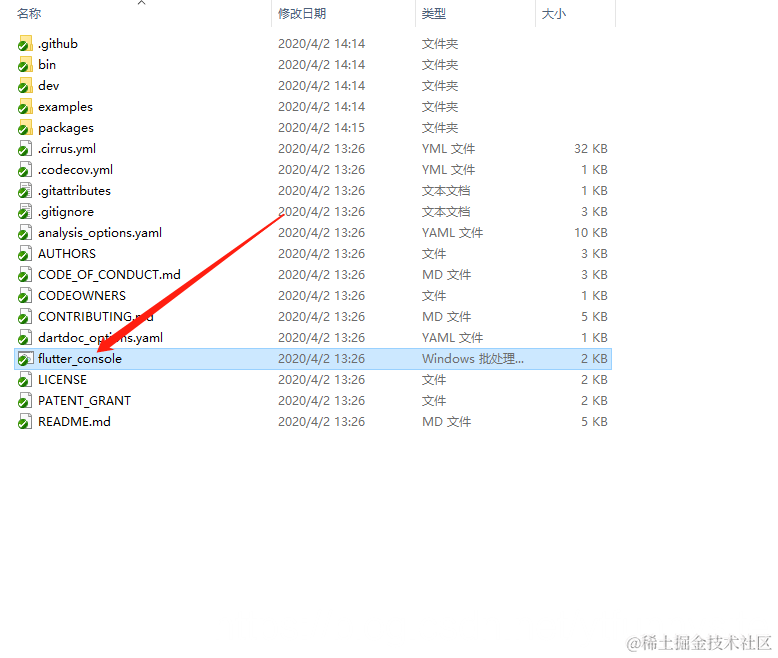The height and width of the screenshot is (658, 778).
Task: Sort by 类型 column header
Action: tap(434, 13)
